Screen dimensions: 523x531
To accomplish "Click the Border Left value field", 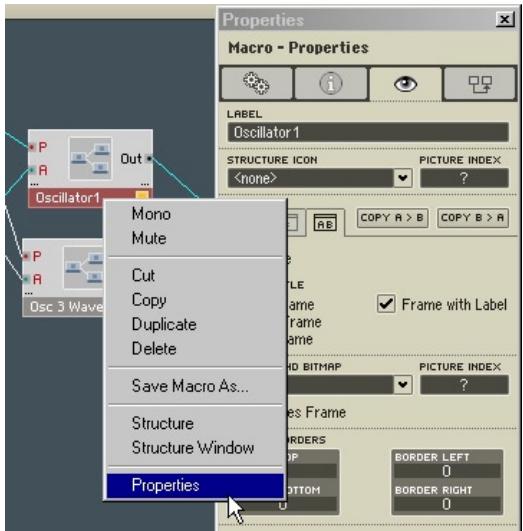I will pyautogui.click(x=447, y=471).
